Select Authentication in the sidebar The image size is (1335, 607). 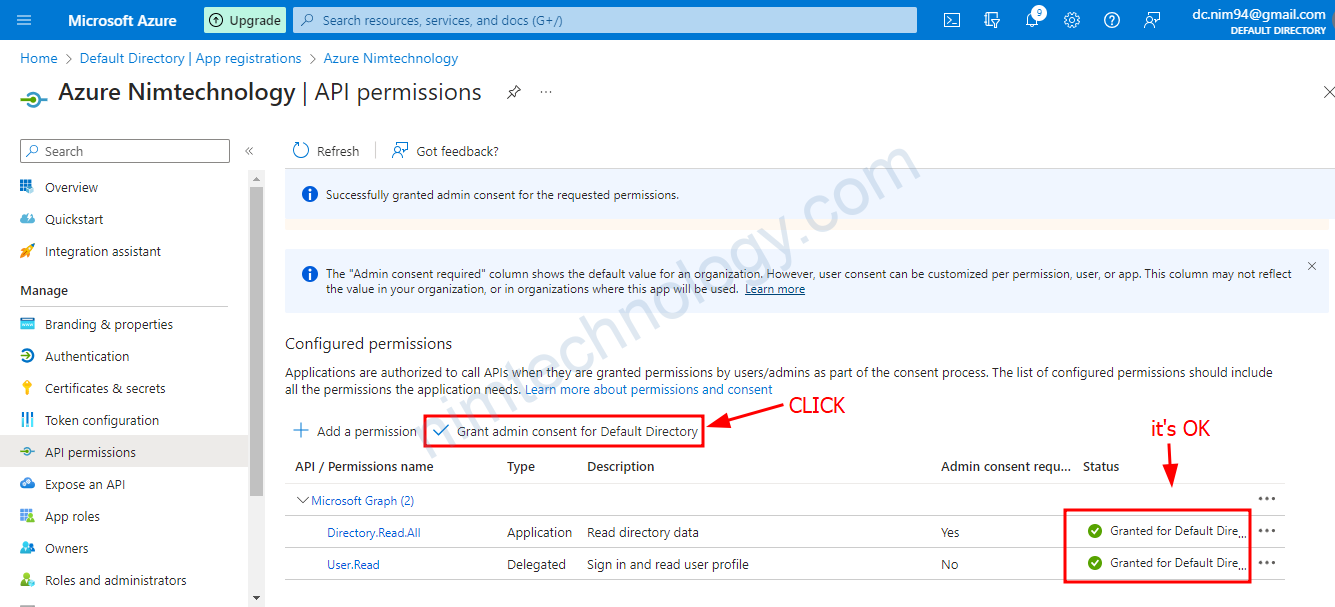point(87,356)
